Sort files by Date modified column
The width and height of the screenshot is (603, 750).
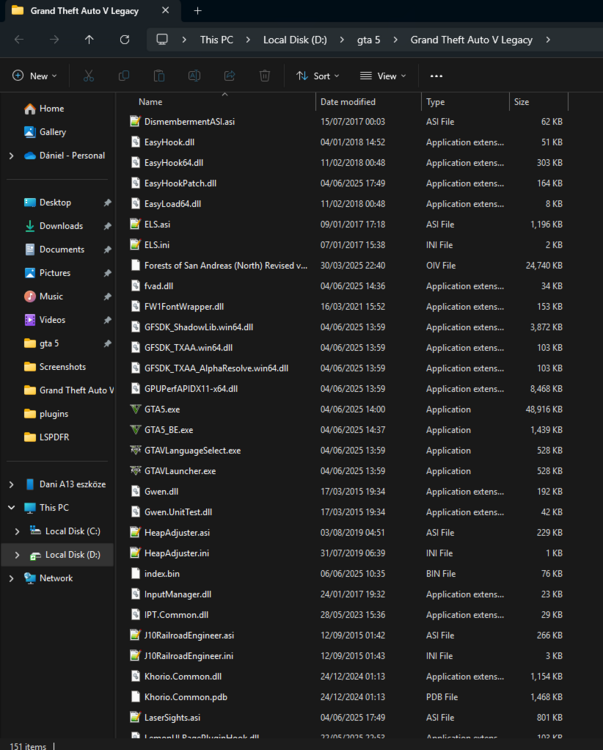coord(348,101)
